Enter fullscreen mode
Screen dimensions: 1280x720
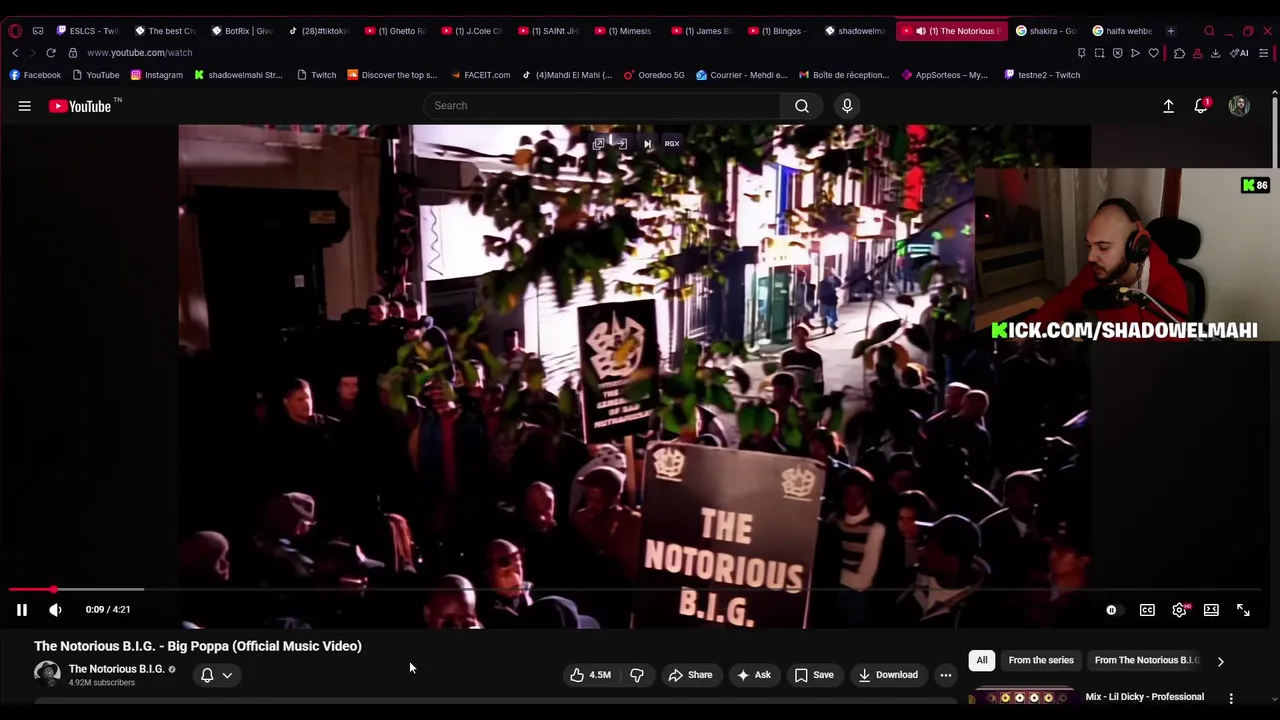(x=1243, y=610)
